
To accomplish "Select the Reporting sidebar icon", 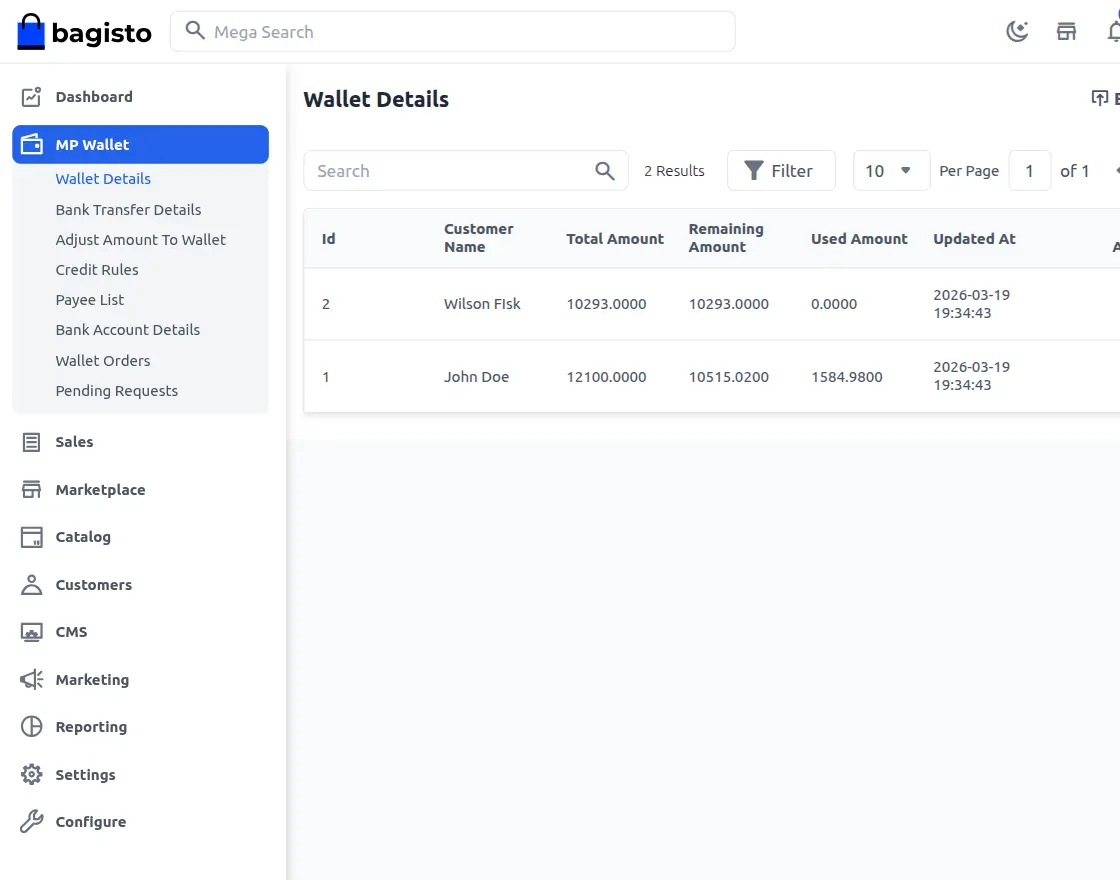I will [x=31, y=727].
